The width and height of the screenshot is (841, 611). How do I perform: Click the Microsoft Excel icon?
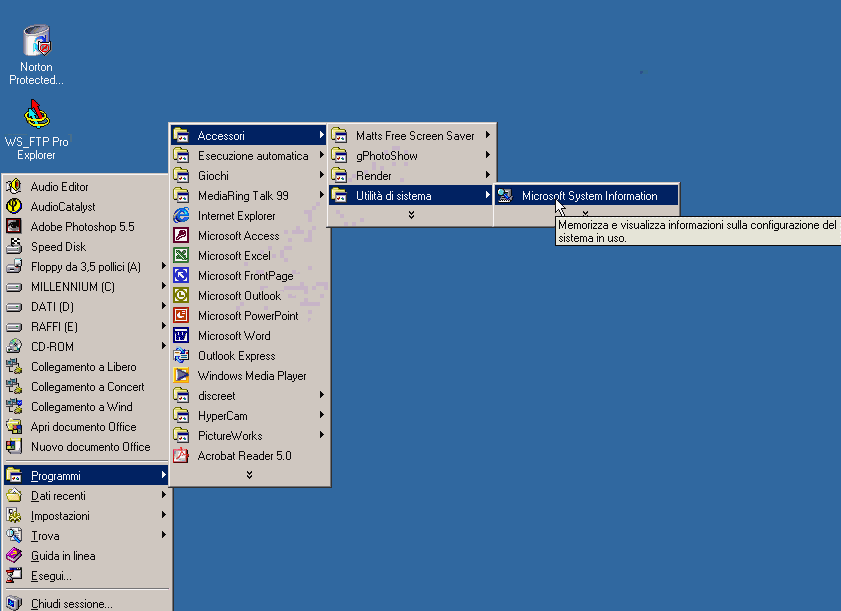pos(181,255)
